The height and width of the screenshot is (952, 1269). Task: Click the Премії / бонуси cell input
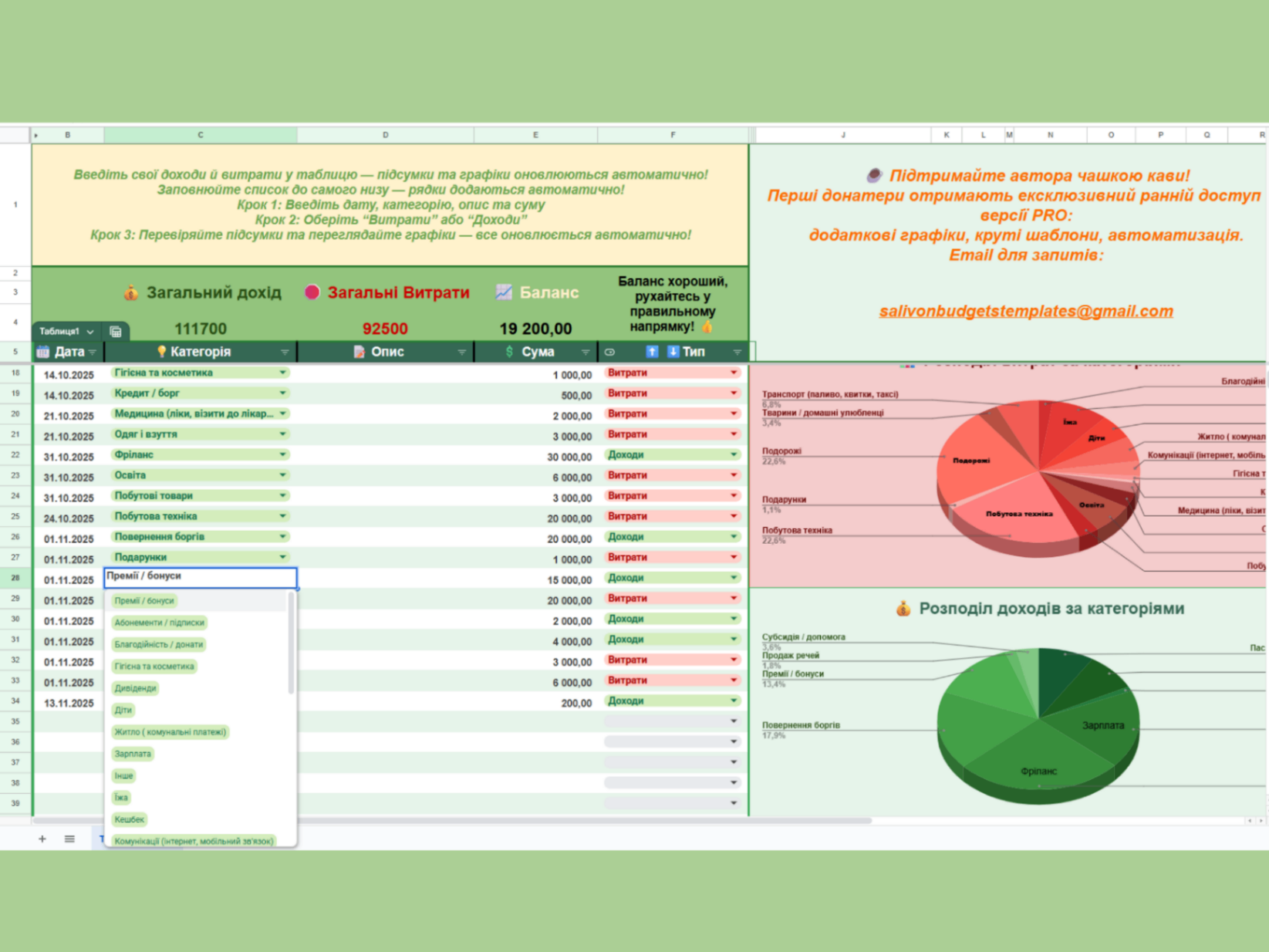coord(201,577)
